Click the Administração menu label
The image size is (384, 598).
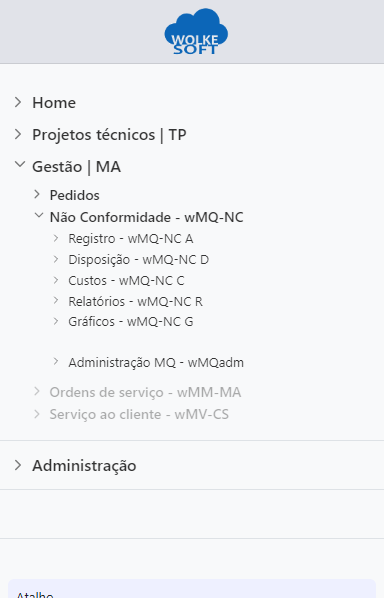(84, 466)
